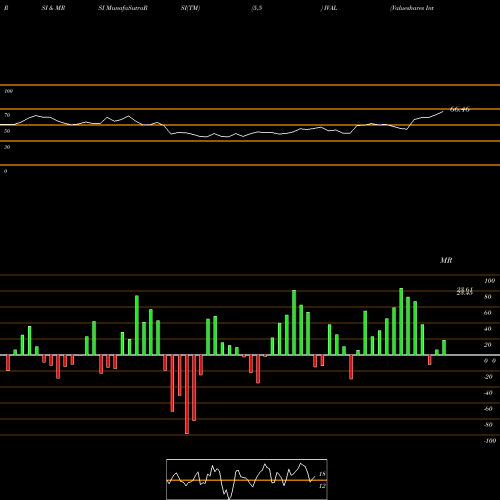Click the -100 label on MR axis

click(x=490, y=441)
